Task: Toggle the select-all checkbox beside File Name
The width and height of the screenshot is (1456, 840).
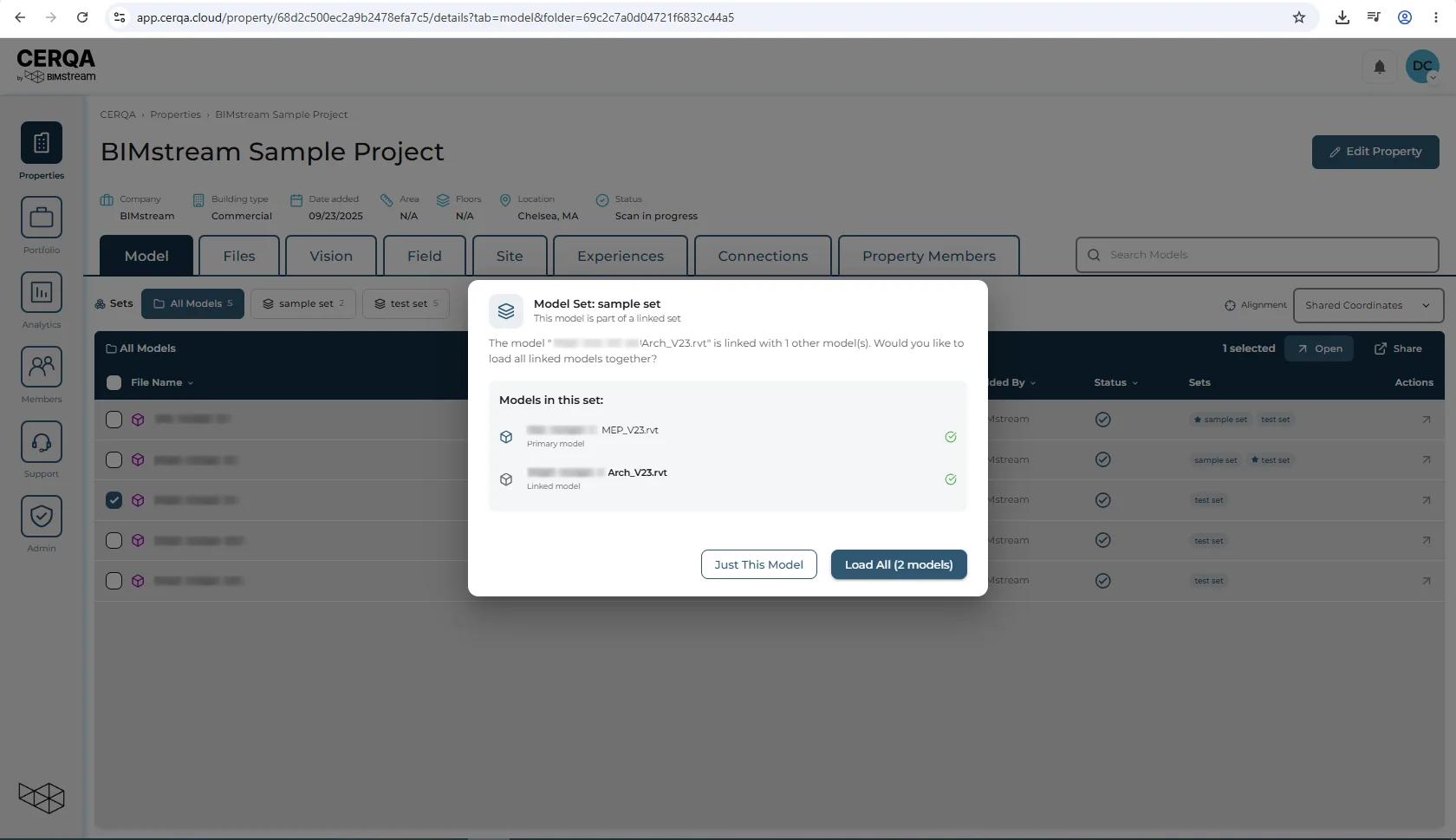Action: tap(114, 382)
